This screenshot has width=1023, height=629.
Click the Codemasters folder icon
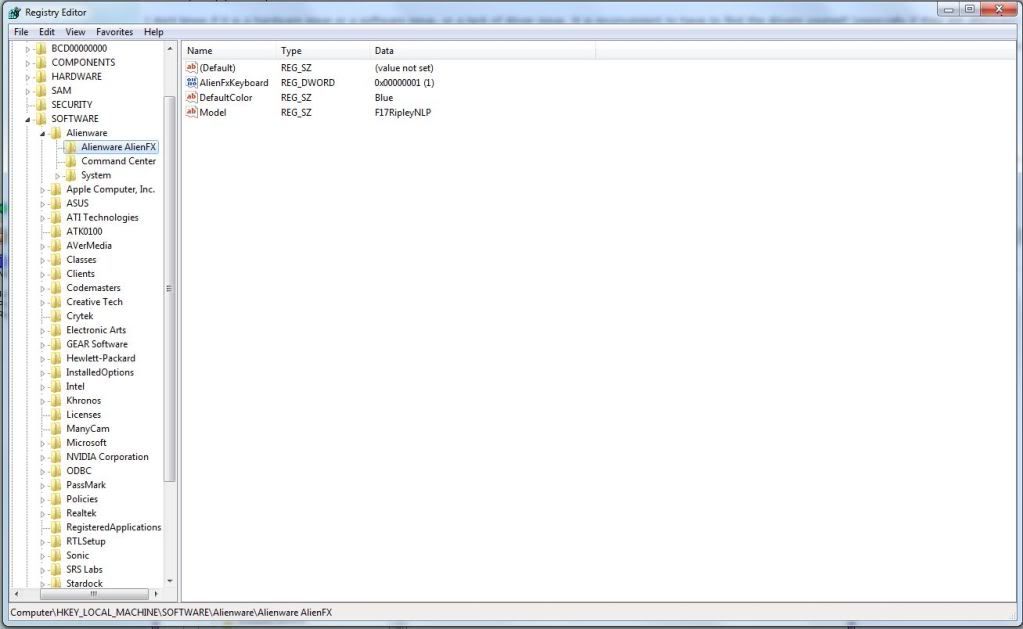point(56,288)
